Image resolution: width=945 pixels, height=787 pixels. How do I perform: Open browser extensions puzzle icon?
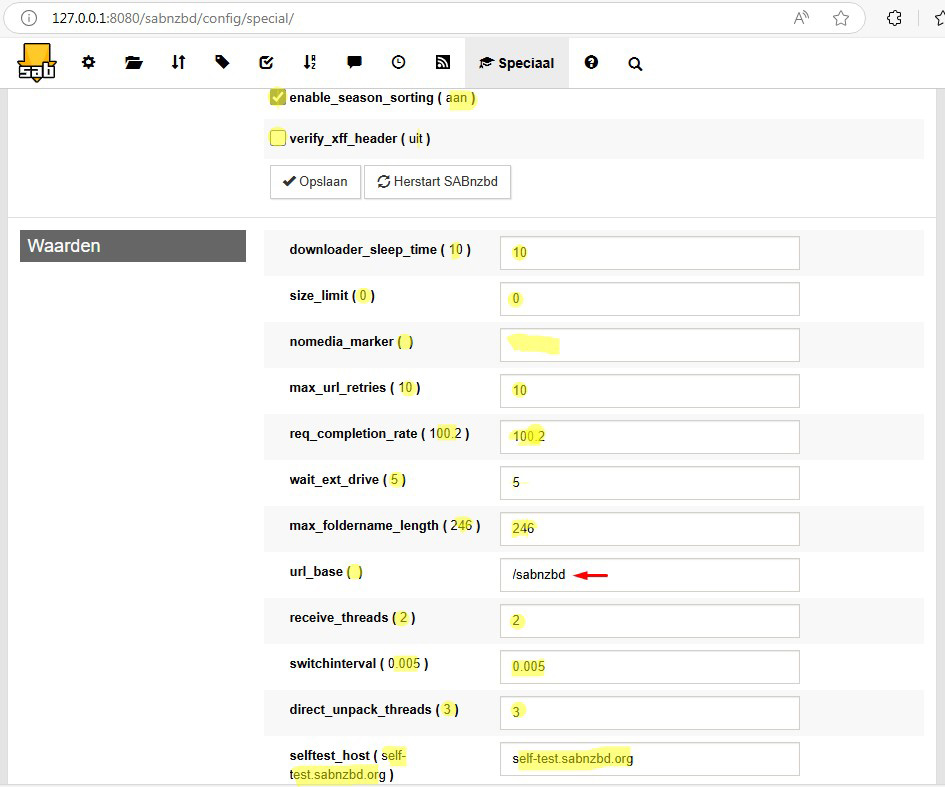coord(894,18)
